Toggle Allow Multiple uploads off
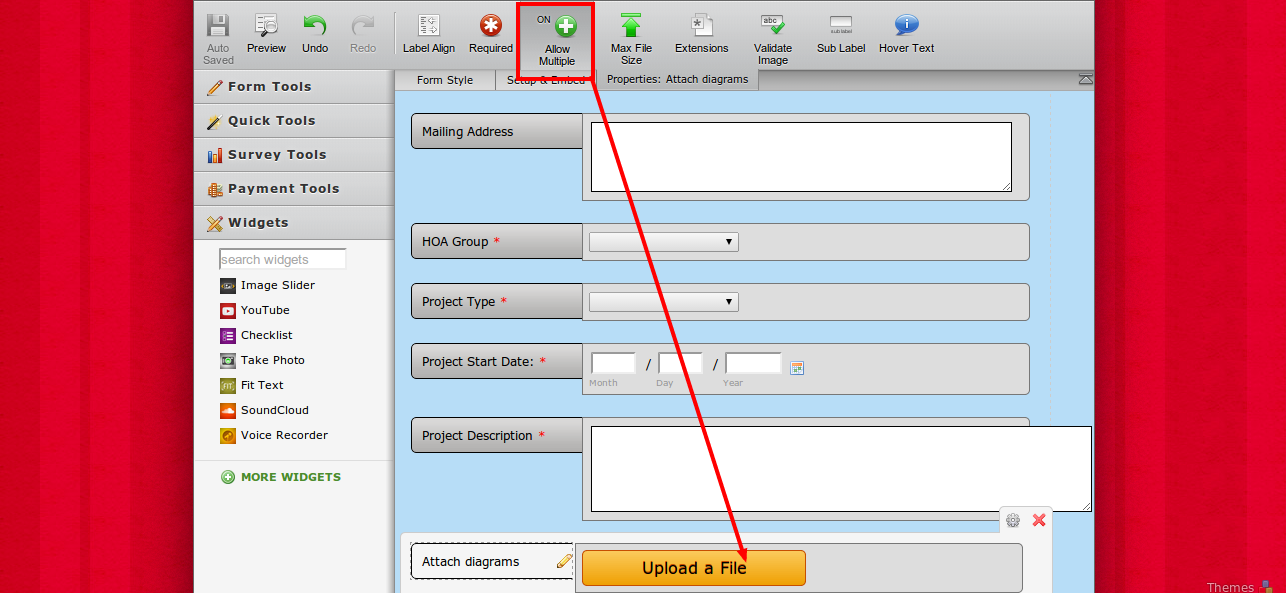This screenshot has width=1286, height=593. point(557,40)
